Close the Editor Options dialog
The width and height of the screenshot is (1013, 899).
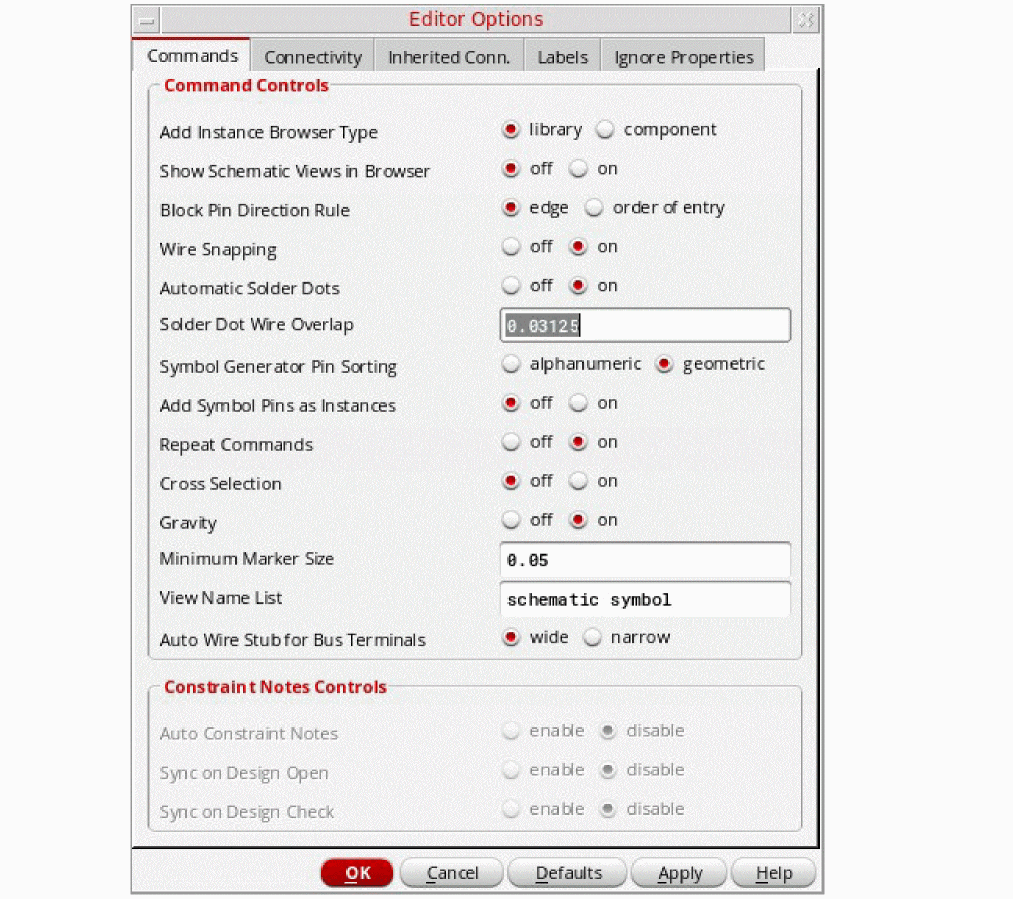tap(806, 21)
